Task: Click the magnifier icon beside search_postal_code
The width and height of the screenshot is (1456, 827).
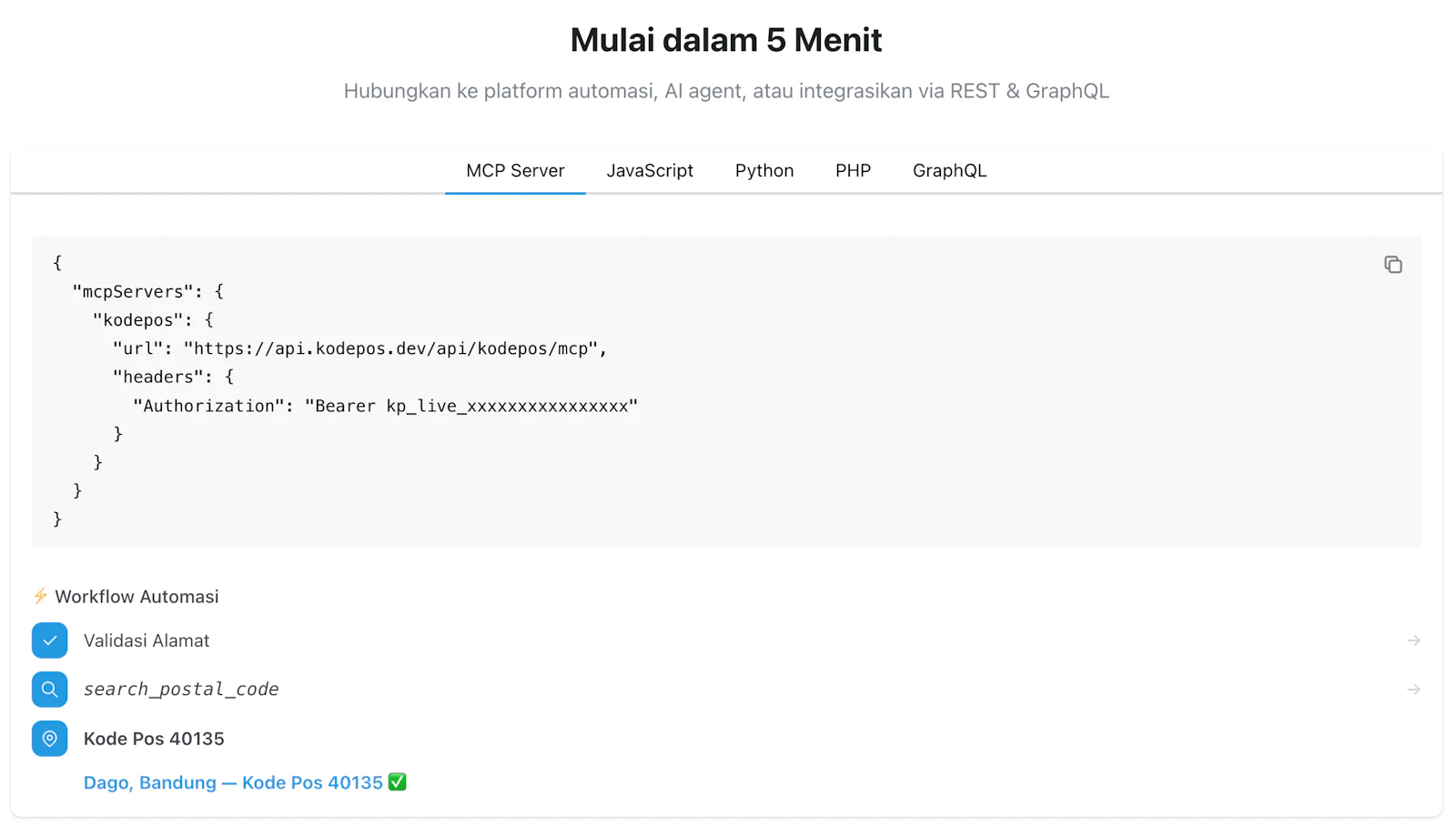Action: pyautogui.click(x=50, y=690)
